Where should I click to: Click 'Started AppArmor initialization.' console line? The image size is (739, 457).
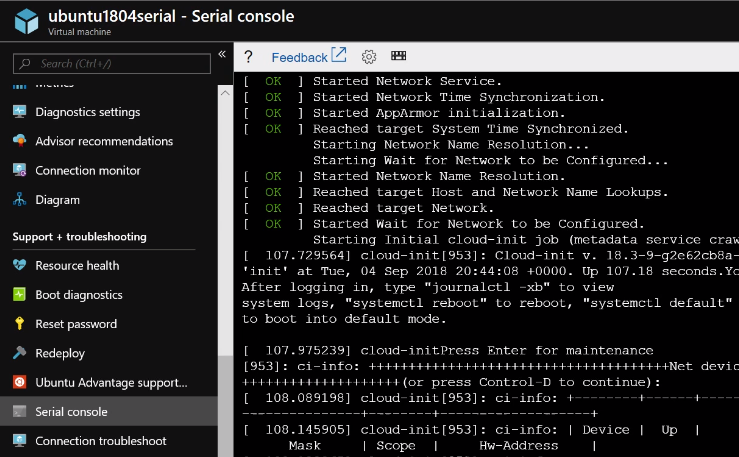pyautogui.click(x=439, y=113)
